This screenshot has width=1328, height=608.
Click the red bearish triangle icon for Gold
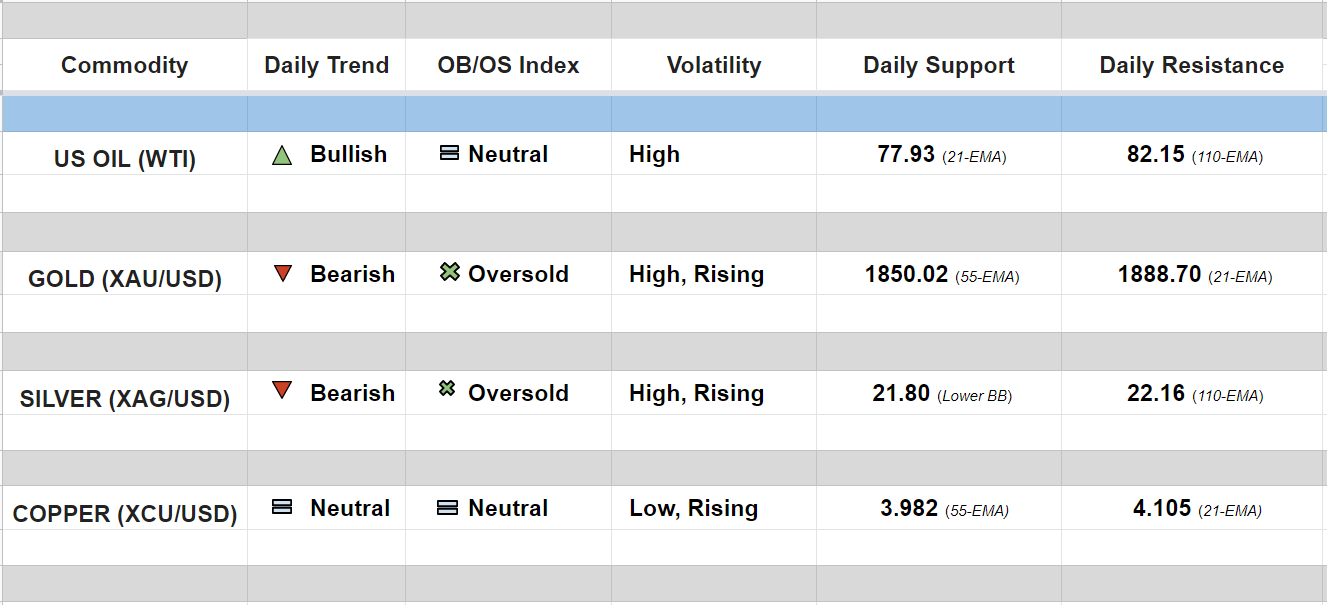click(282, 273)
